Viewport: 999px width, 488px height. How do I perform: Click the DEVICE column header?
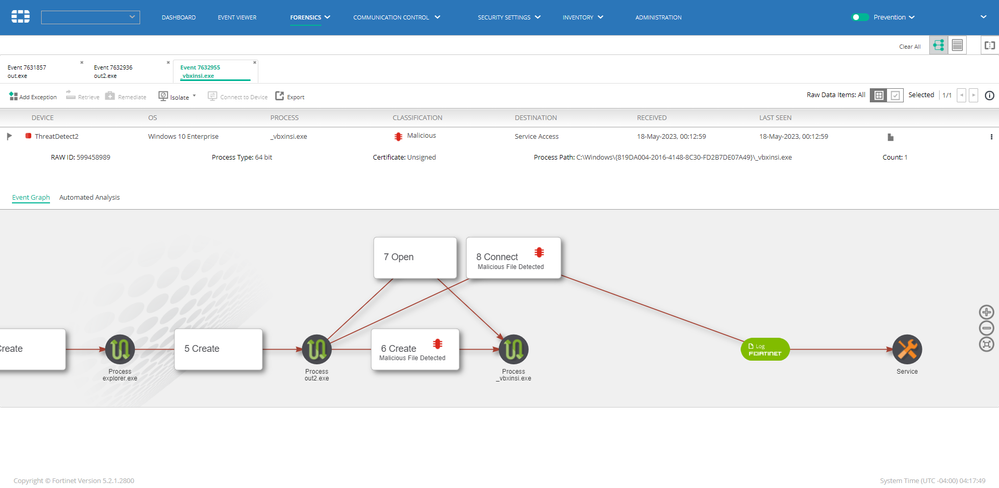click(x=43, y=118)
